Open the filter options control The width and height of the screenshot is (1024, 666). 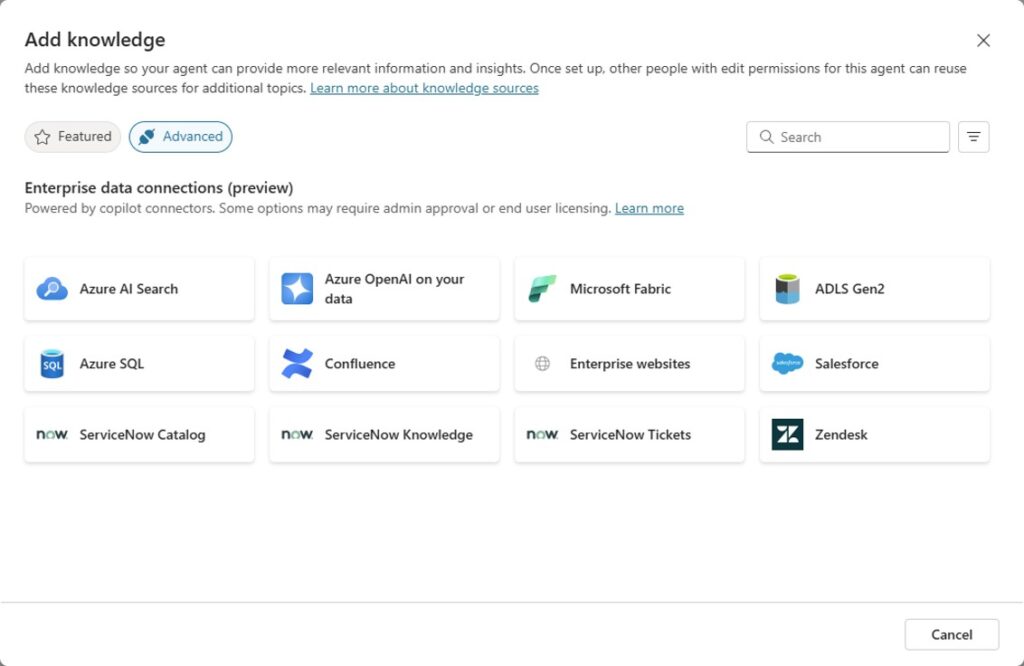coord(973,136)
